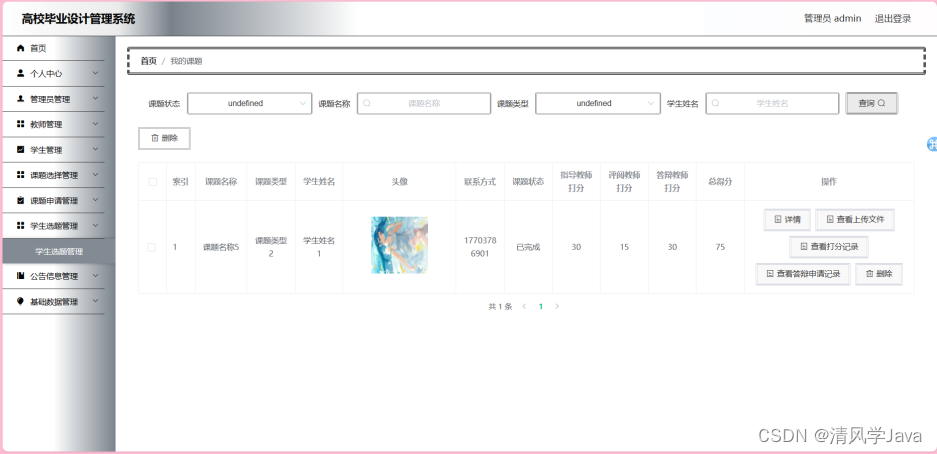Toggle the select-all checkbox in table header

[x=152, y=182]
